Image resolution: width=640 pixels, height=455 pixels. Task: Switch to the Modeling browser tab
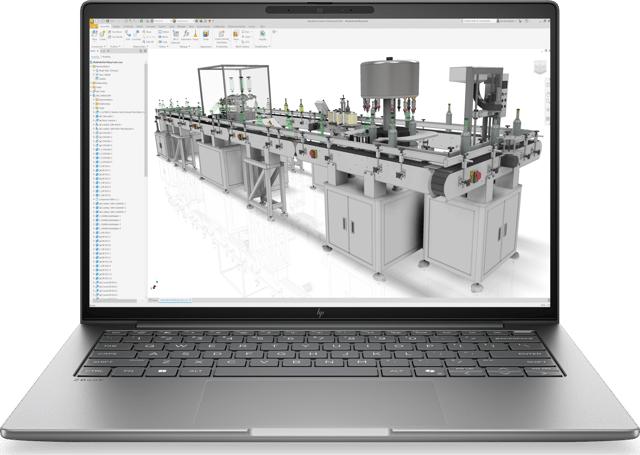click(x=106, y=57)
